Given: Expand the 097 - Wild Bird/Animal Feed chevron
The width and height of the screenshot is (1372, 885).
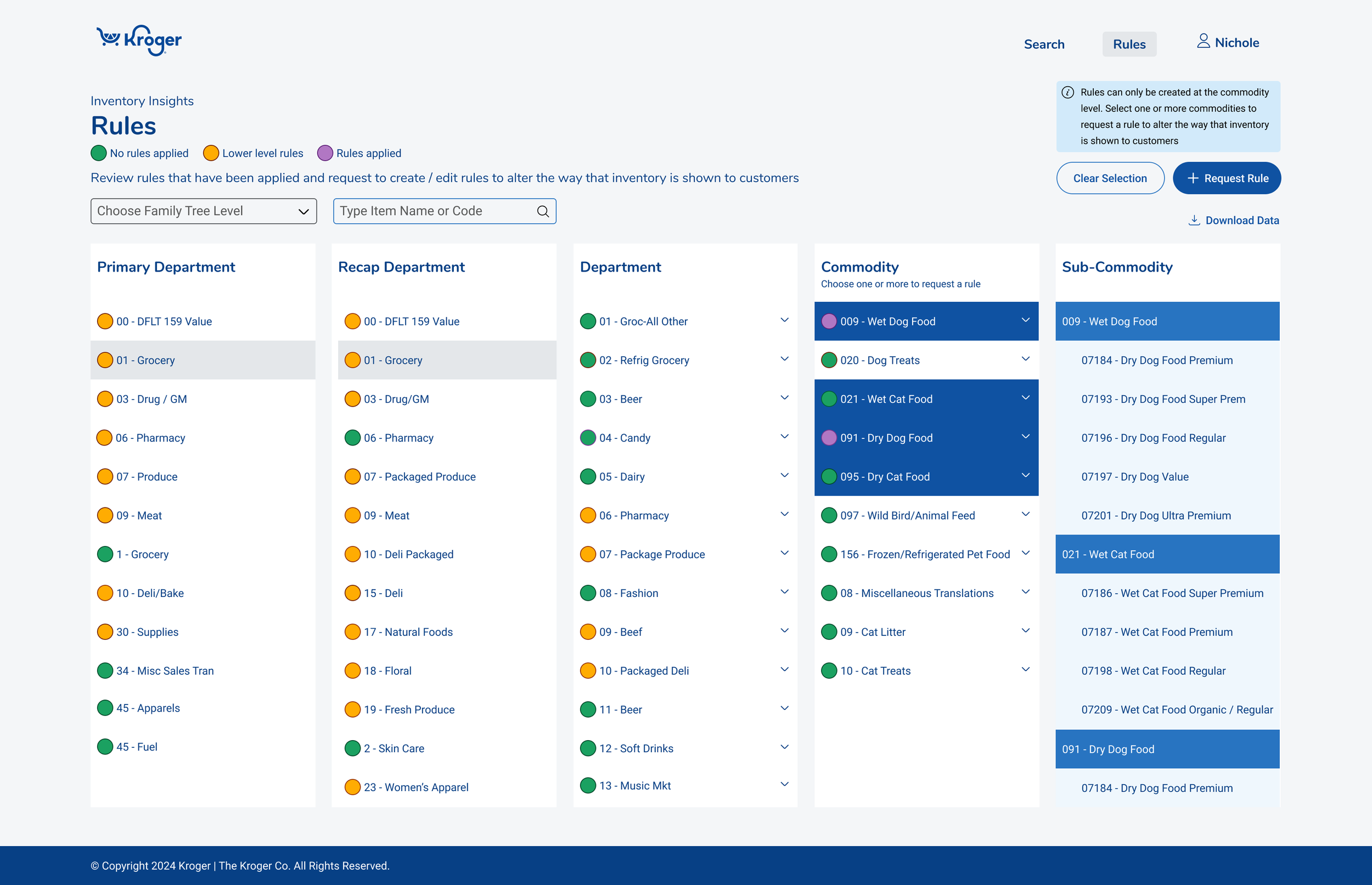Looking at the screenshot, I should 1025,514.
